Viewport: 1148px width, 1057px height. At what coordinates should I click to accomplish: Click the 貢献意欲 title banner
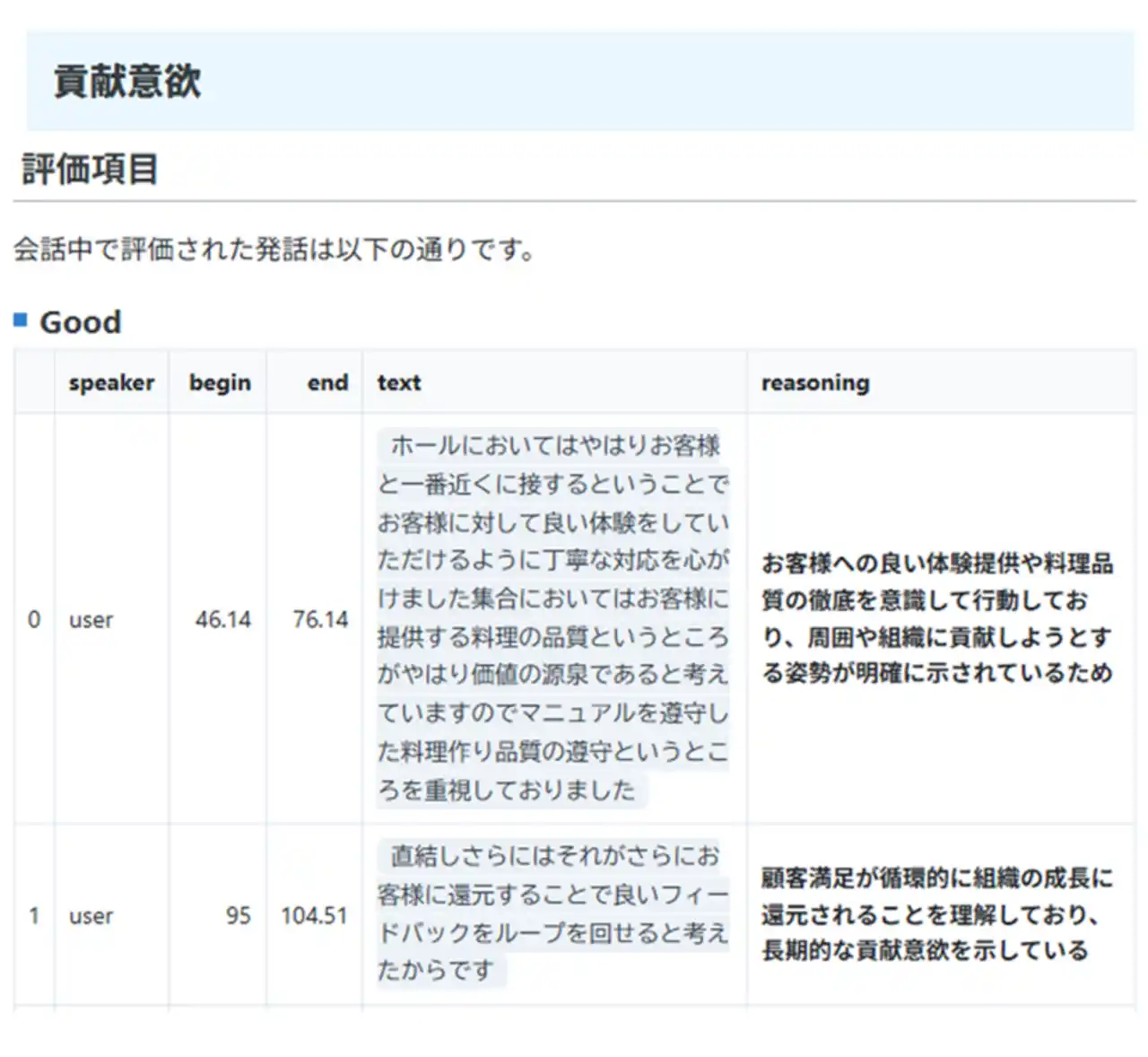[x=127, y=82]
